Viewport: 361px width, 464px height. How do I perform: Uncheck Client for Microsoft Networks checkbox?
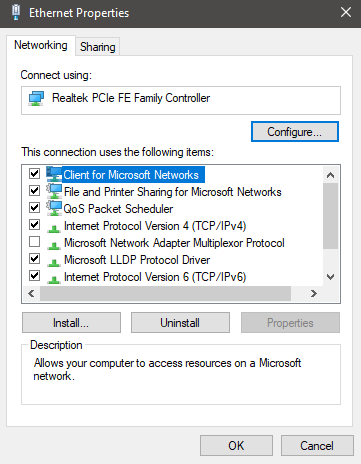click(x=35, y=173)
